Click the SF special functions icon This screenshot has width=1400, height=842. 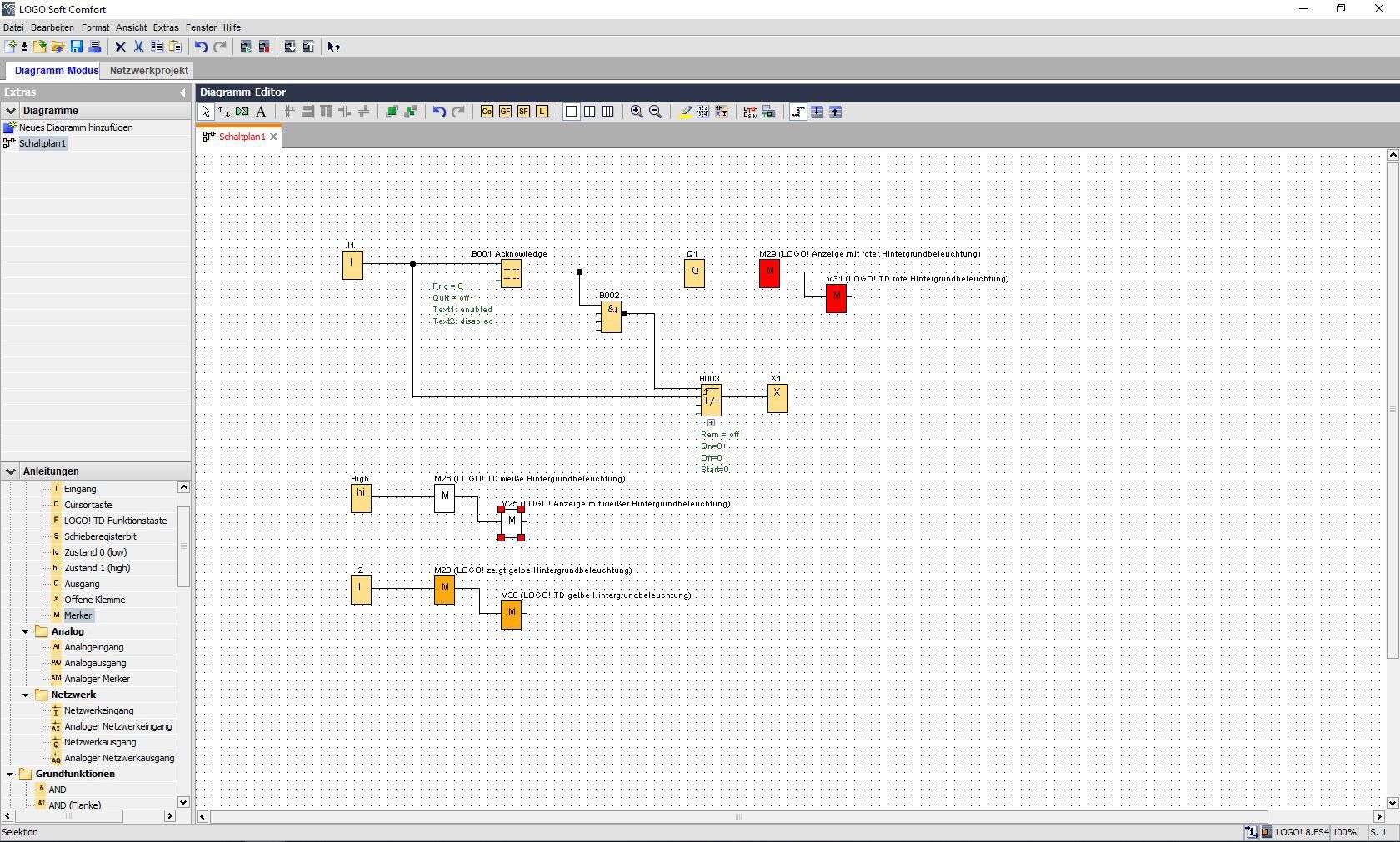523,112
